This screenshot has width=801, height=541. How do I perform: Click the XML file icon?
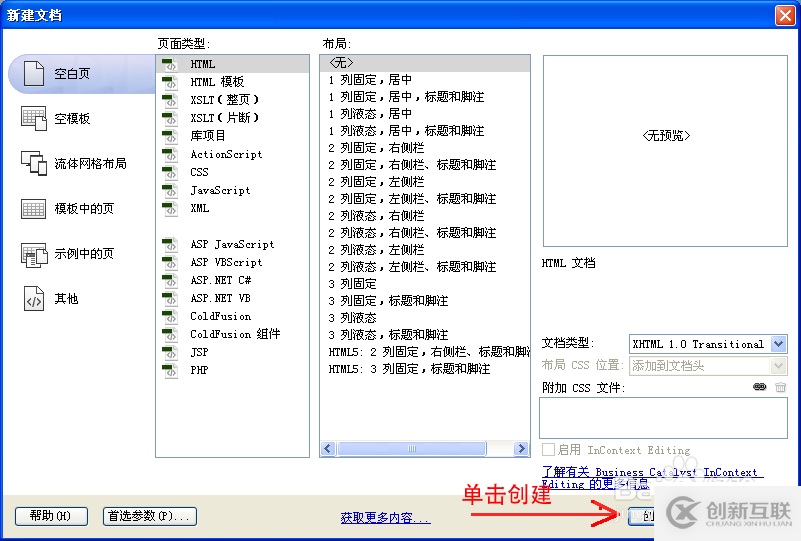pos(170,208)
